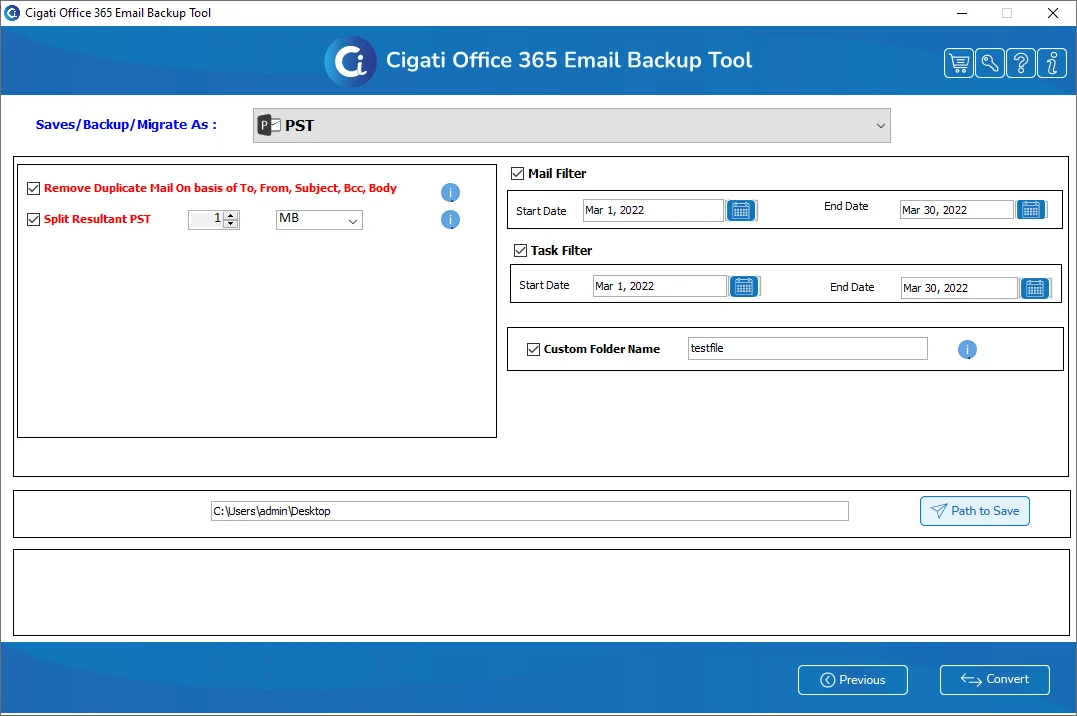Click the C:\Users\admin\Desktop path field

(530, 511)
